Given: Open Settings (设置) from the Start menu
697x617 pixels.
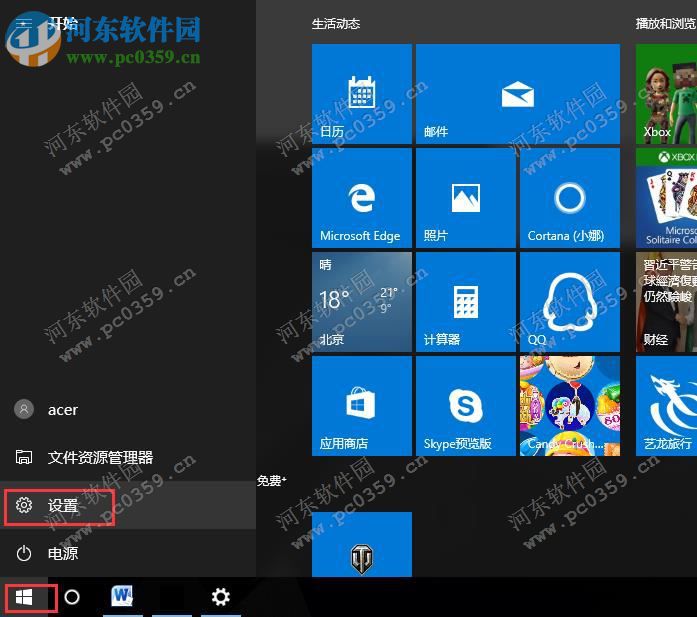Looking at the screenshot, I should pos(128,505).
